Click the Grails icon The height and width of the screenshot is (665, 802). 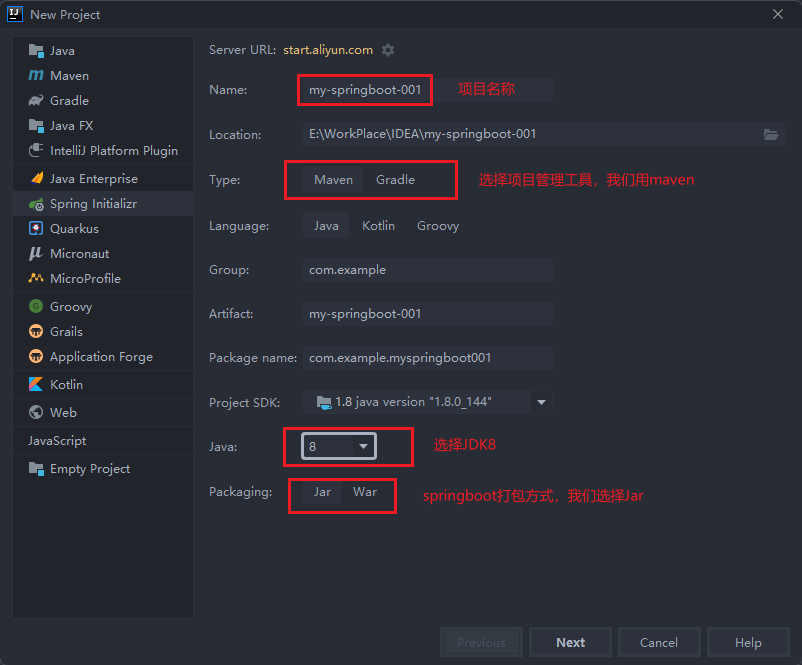(x=36, y=331)
